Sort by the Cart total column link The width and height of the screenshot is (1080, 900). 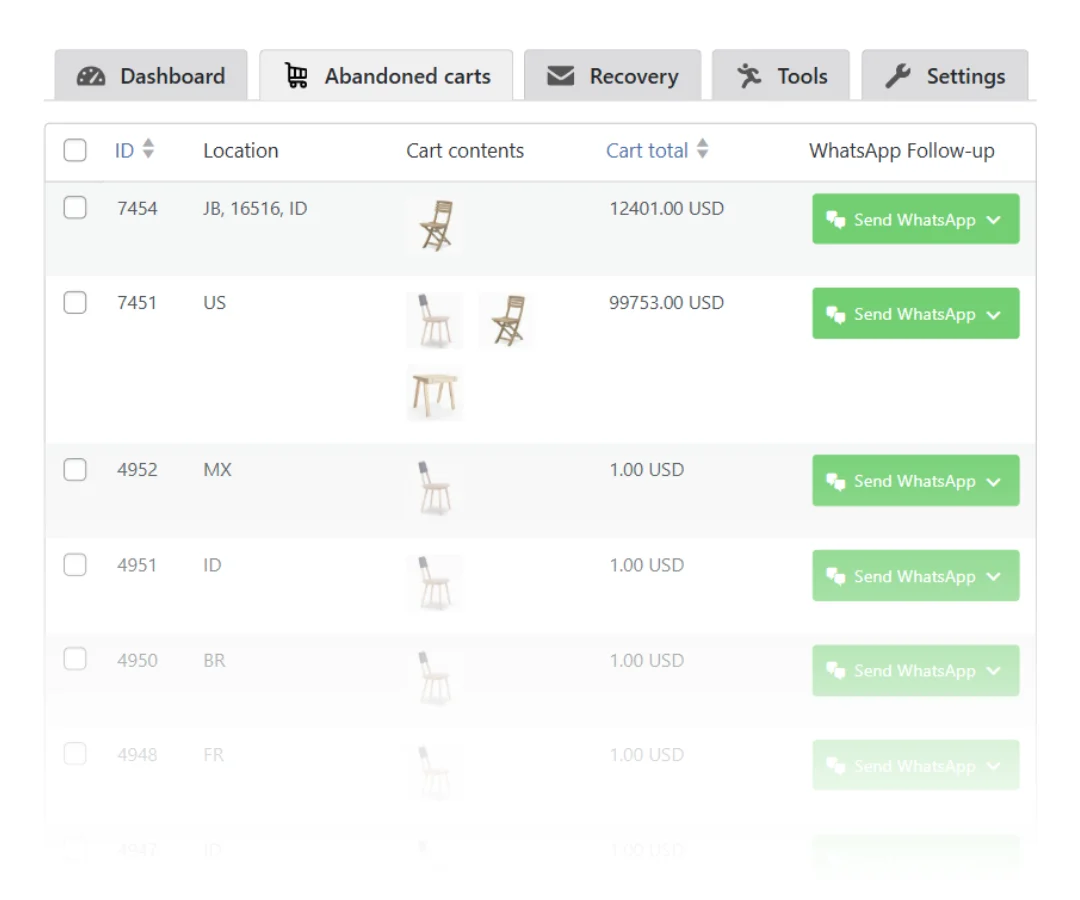pyautogui.click(x=647, y=151)
